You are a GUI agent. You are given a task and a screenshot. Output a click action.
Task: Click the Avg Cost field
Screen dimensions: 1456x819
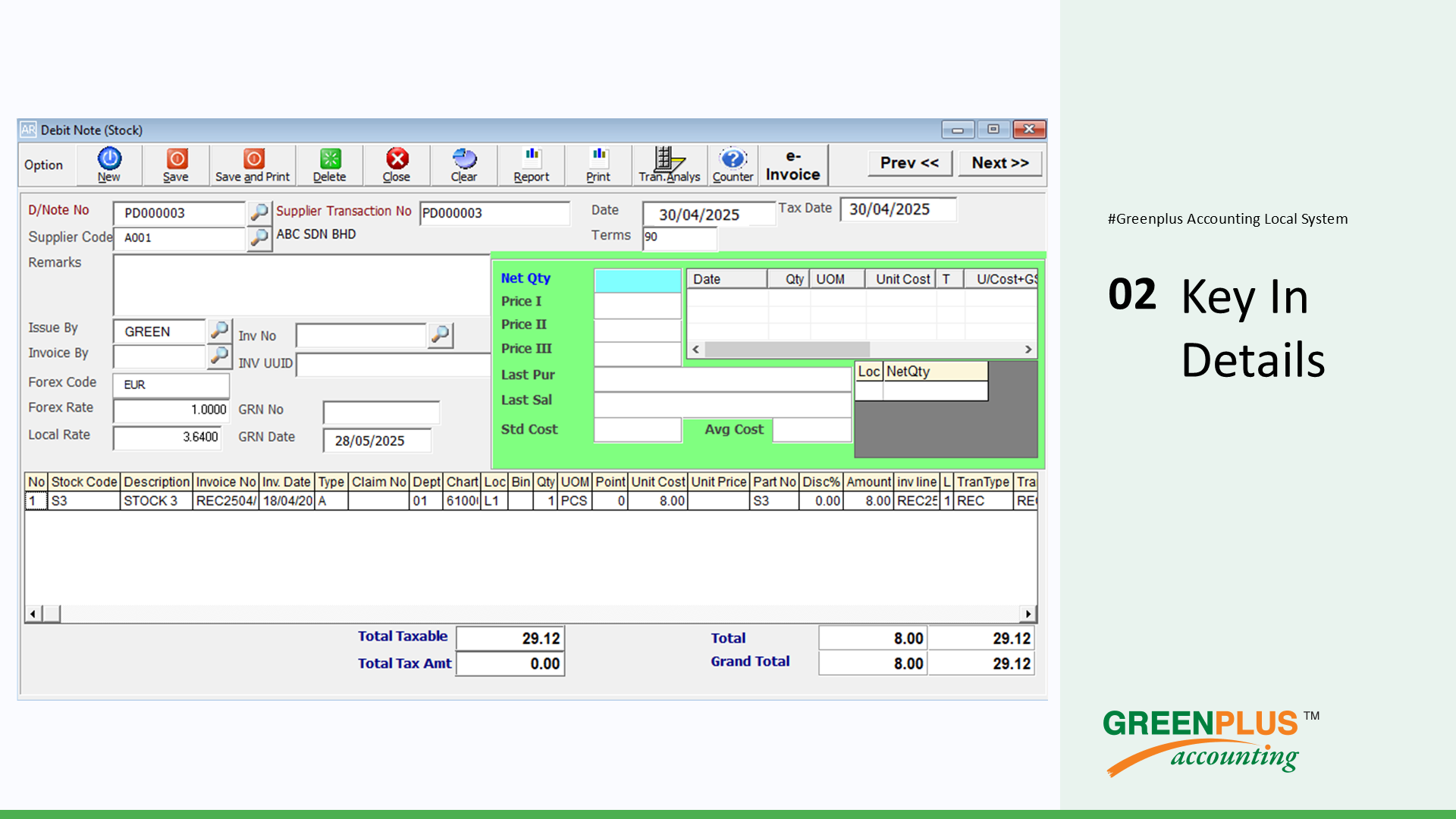(812, 430)
